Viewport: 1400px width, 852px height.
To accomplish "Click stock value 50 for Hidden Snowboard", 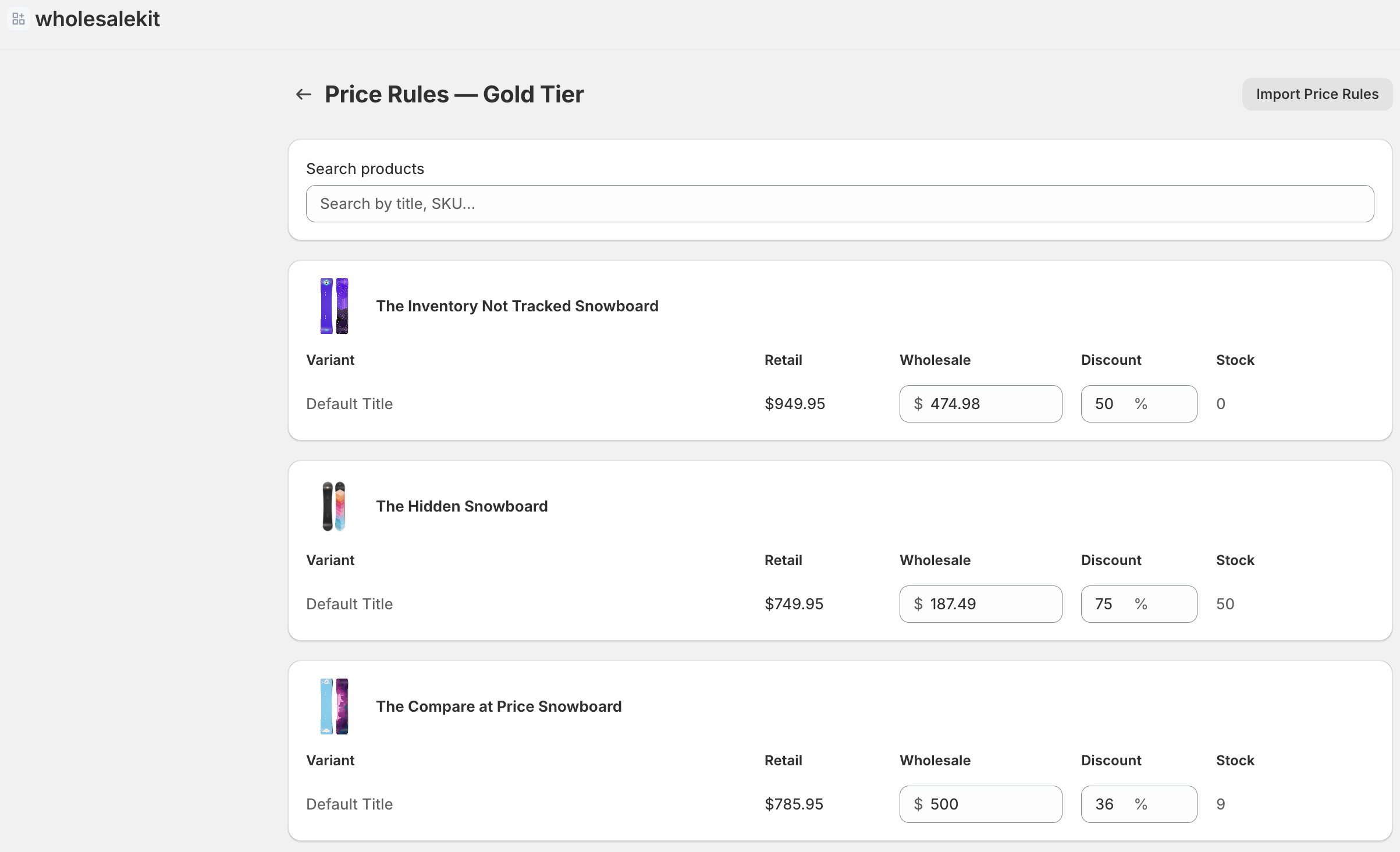I will [x=1225, y=604].
